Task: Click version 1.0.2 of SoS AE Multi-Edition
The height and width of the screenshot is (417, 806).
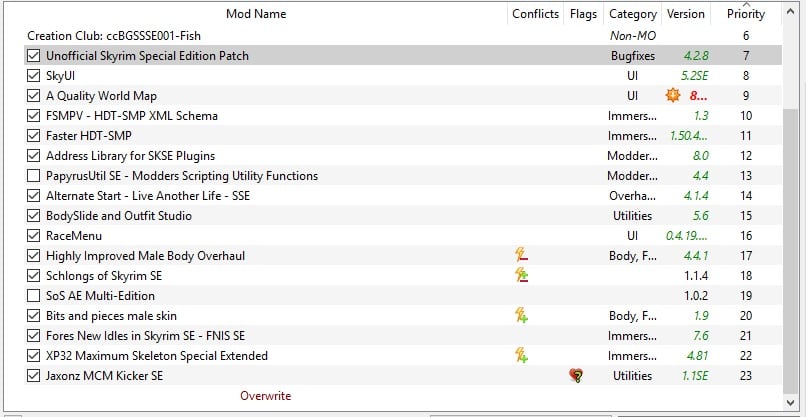Action: click(x=696, y=296)
